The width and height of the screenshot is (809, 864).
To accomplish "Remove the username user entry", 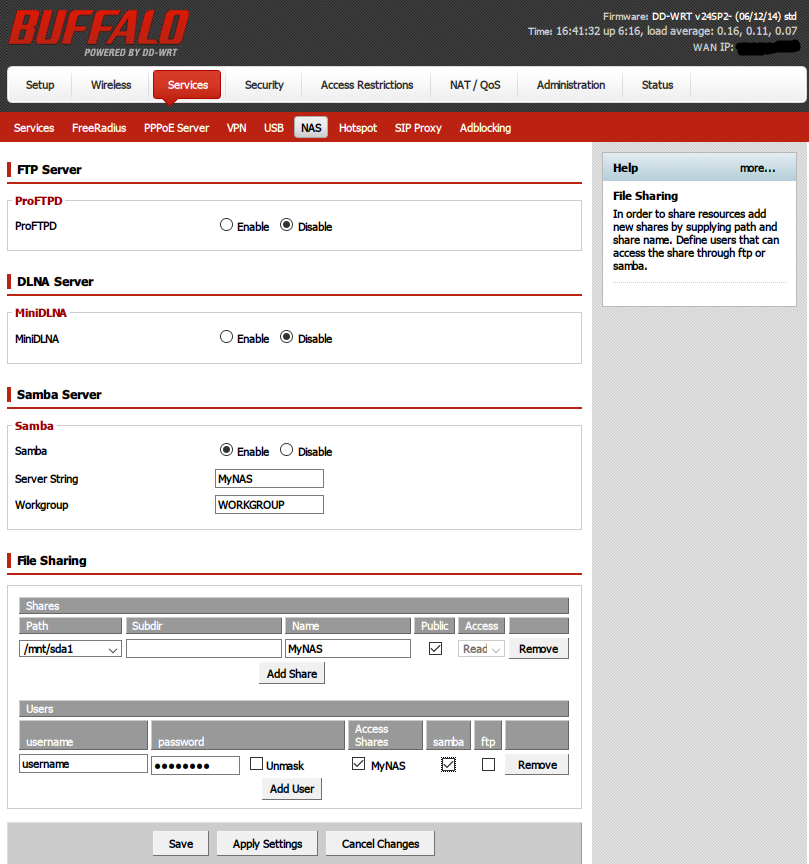I will [x=537, y=765].
